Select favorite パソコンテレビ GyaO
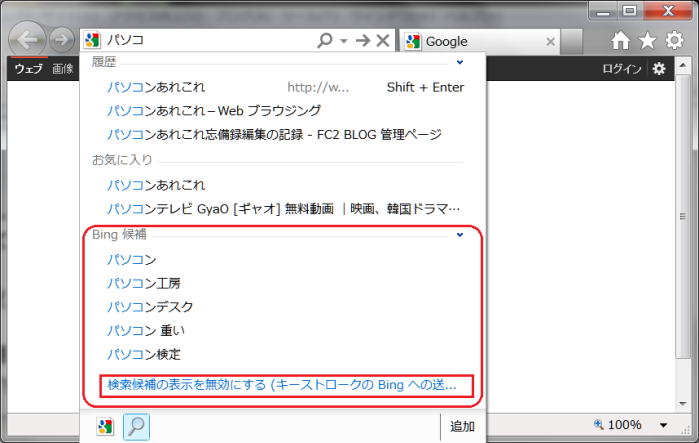The image size is (699, 443). click(285, 209)
